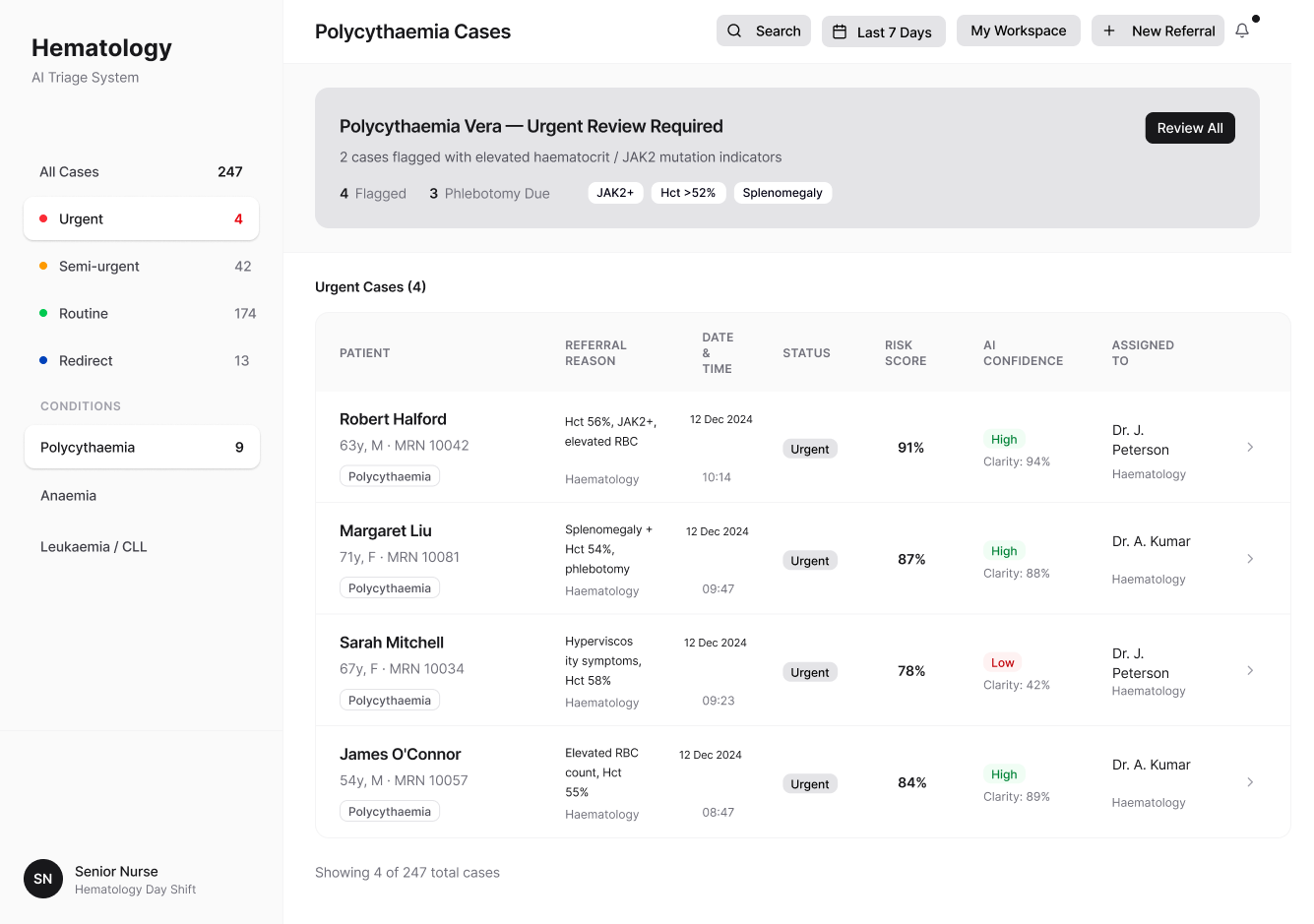Open the My Workspace button

[1019, 31]
